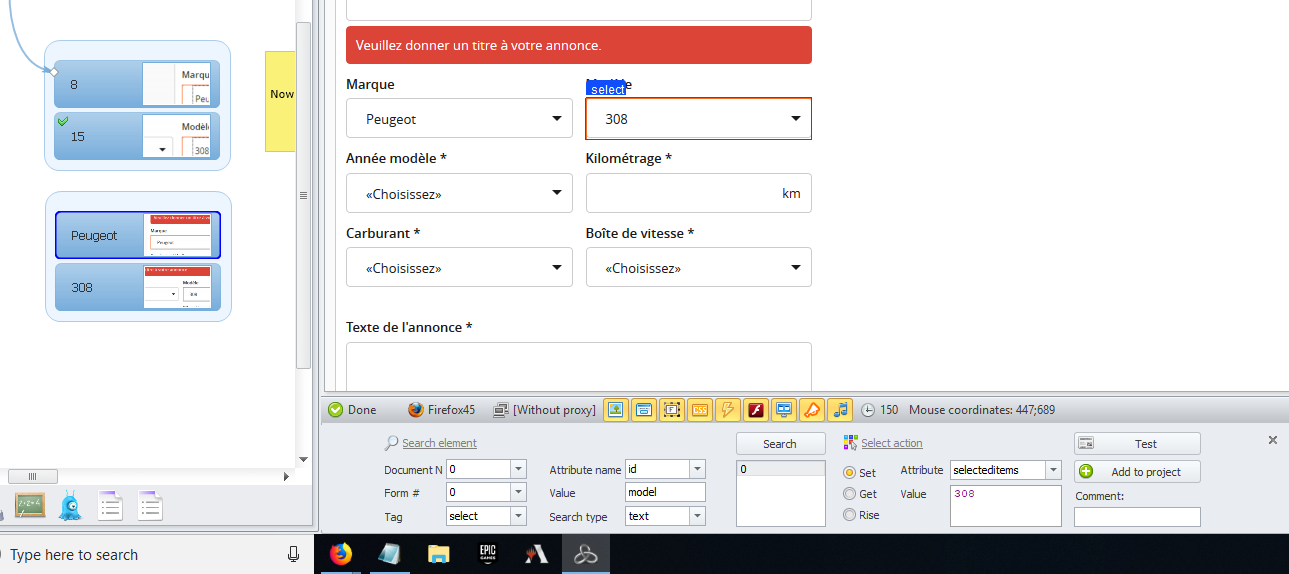1289x574 pixels.
Task: Click the Select action colored squares icon
Action: [x=851, y=443]
